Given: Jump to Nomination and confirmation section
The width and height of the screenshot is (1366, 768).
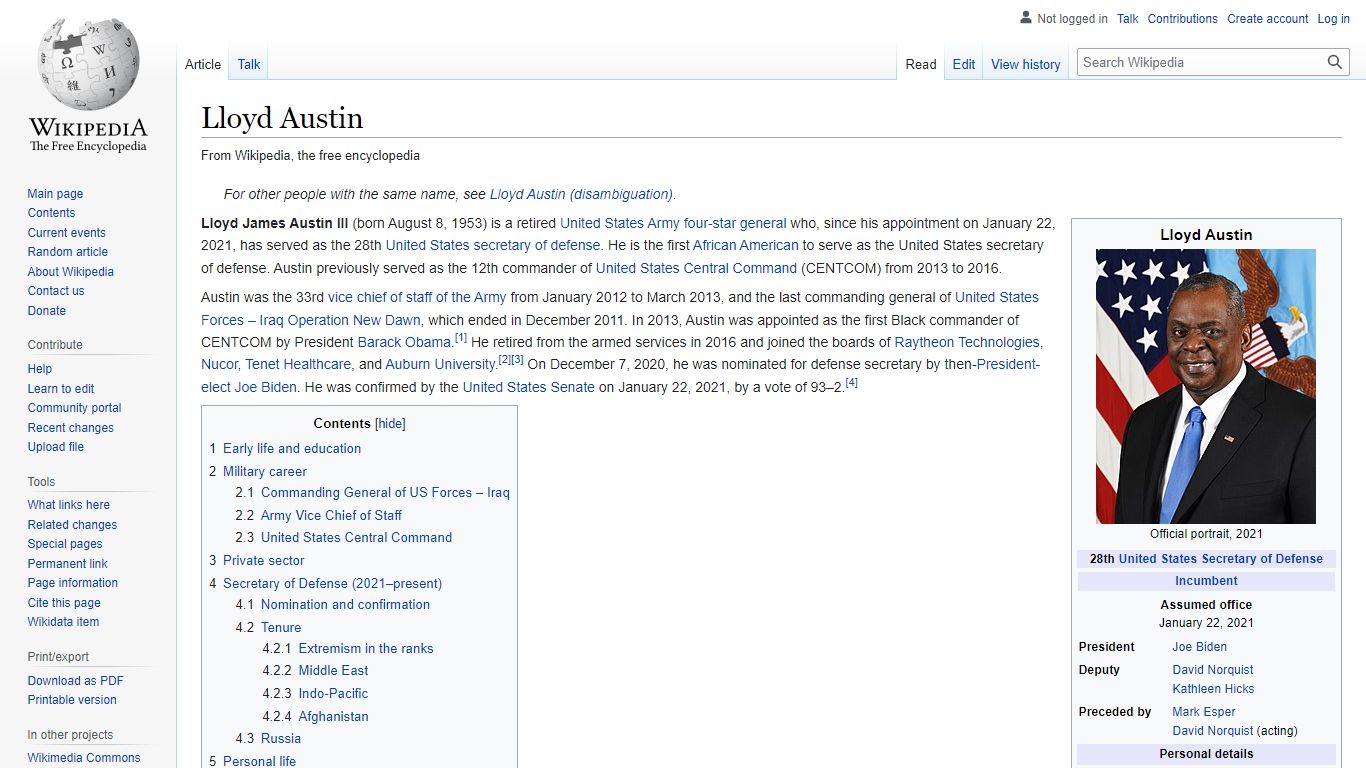Looking at the screenshot, I should point(345,605).
